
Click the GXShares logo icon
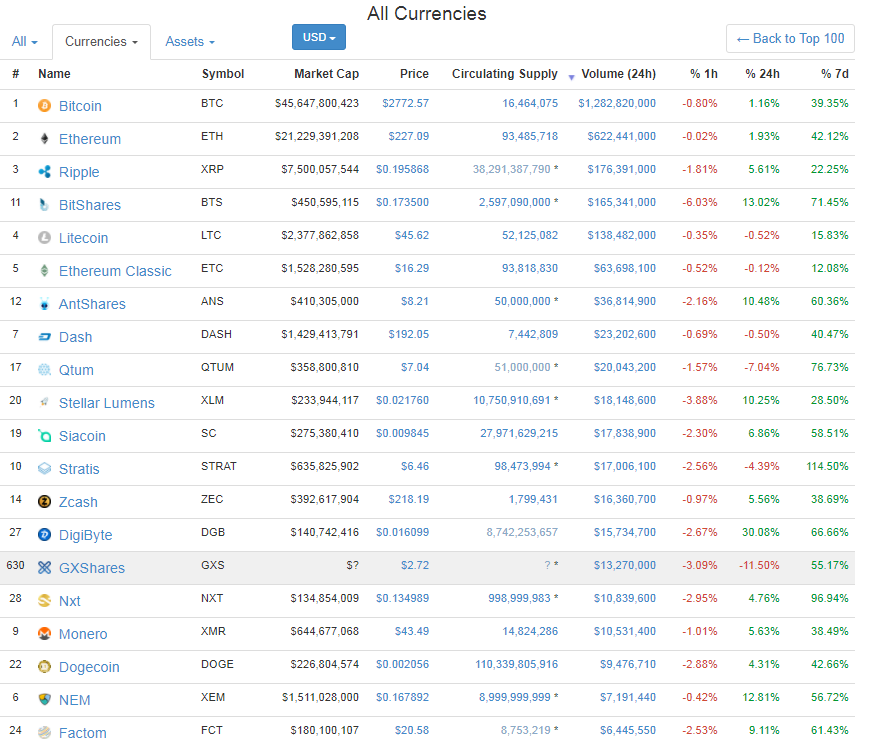(x=45, y=567)
